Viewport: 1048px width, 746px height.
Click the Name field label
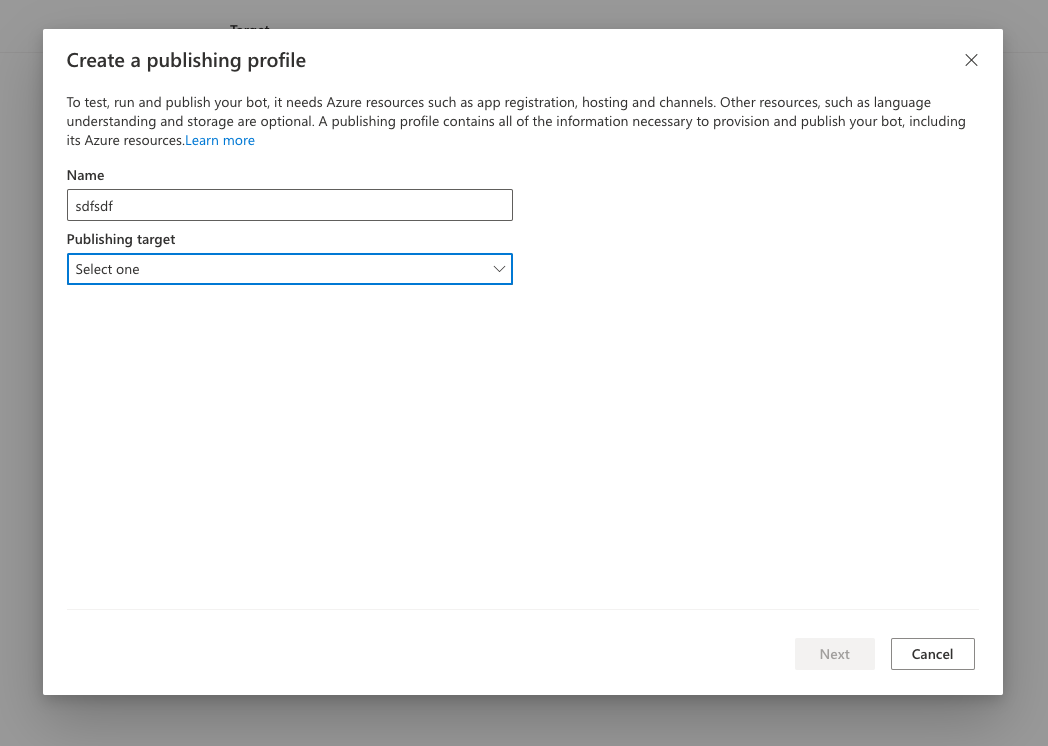pos(85,175)
